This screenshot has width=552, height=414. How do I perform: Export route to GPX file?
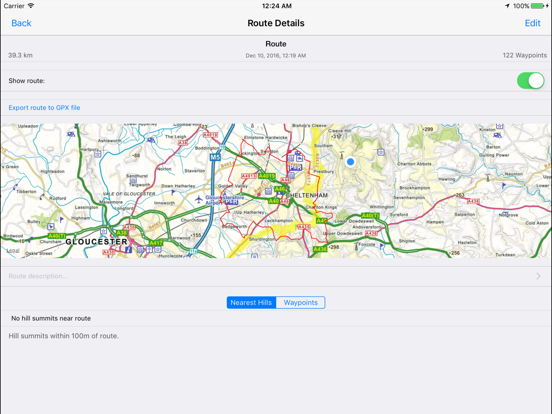[44, 108]
